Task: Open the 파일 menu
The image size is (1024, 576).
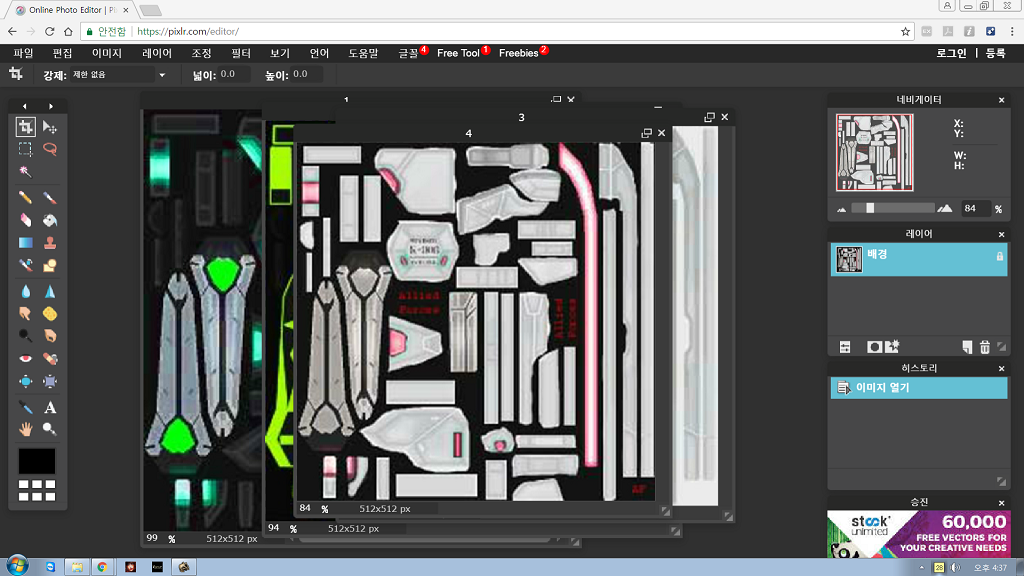Action: coord(23,53)
